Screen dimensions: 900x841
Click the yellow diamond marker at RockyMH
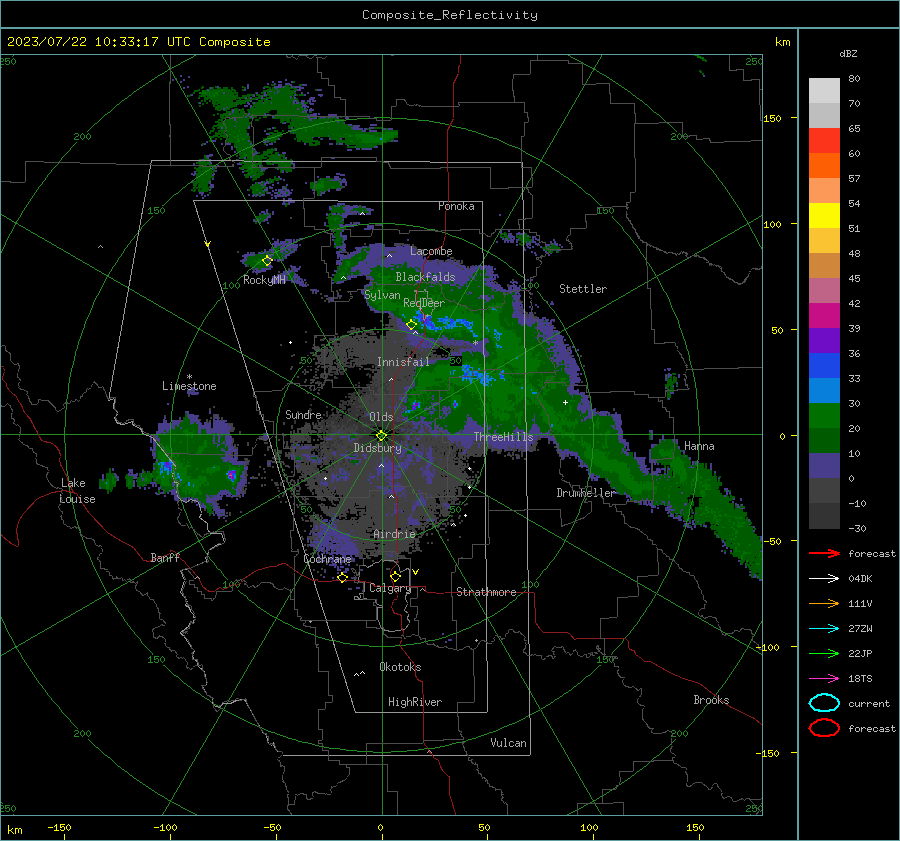point(267,261)
